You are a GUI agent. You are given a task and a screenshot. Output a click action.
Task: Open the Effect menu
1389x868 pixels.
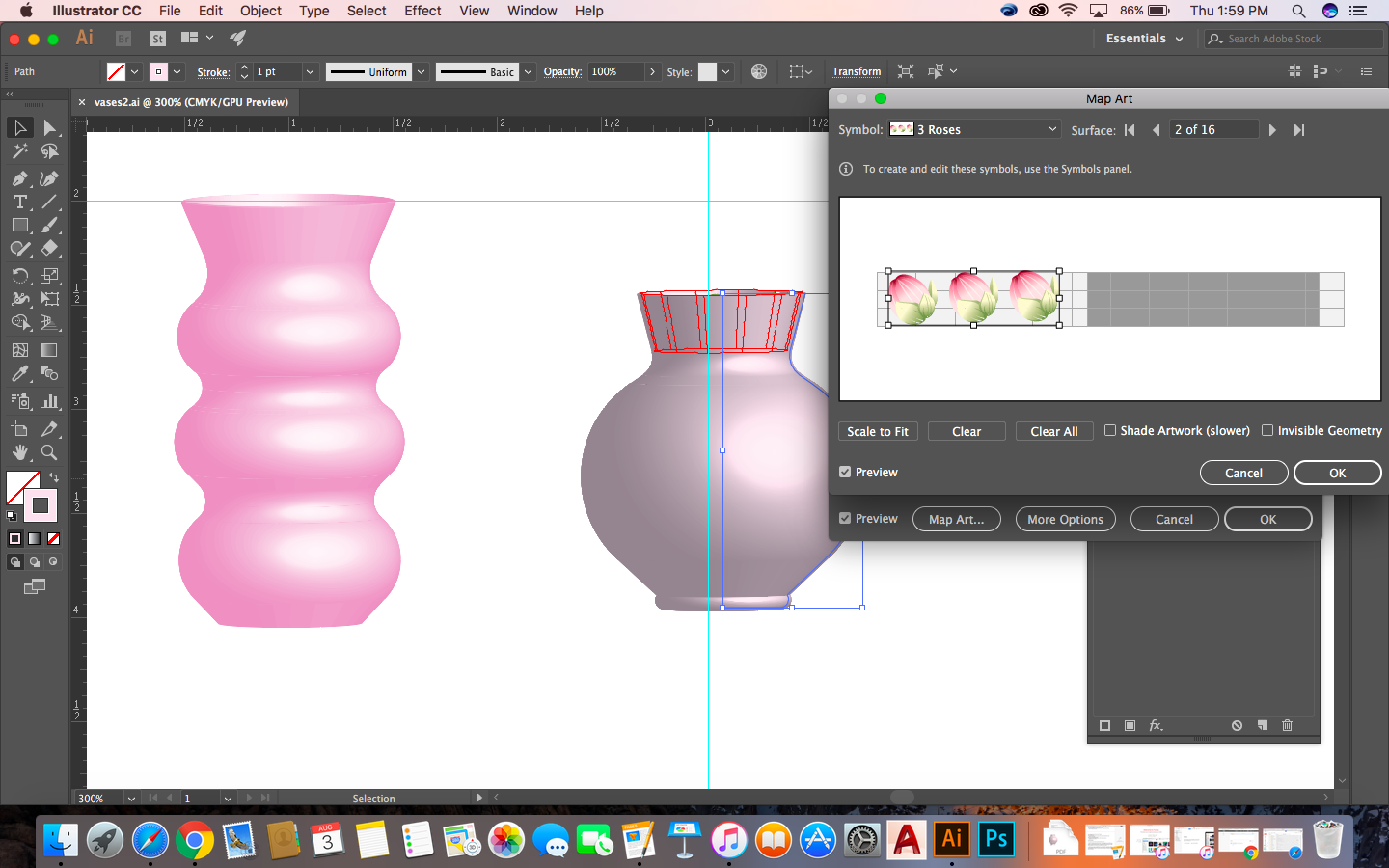pyautogui.click(x=422, y=11)
